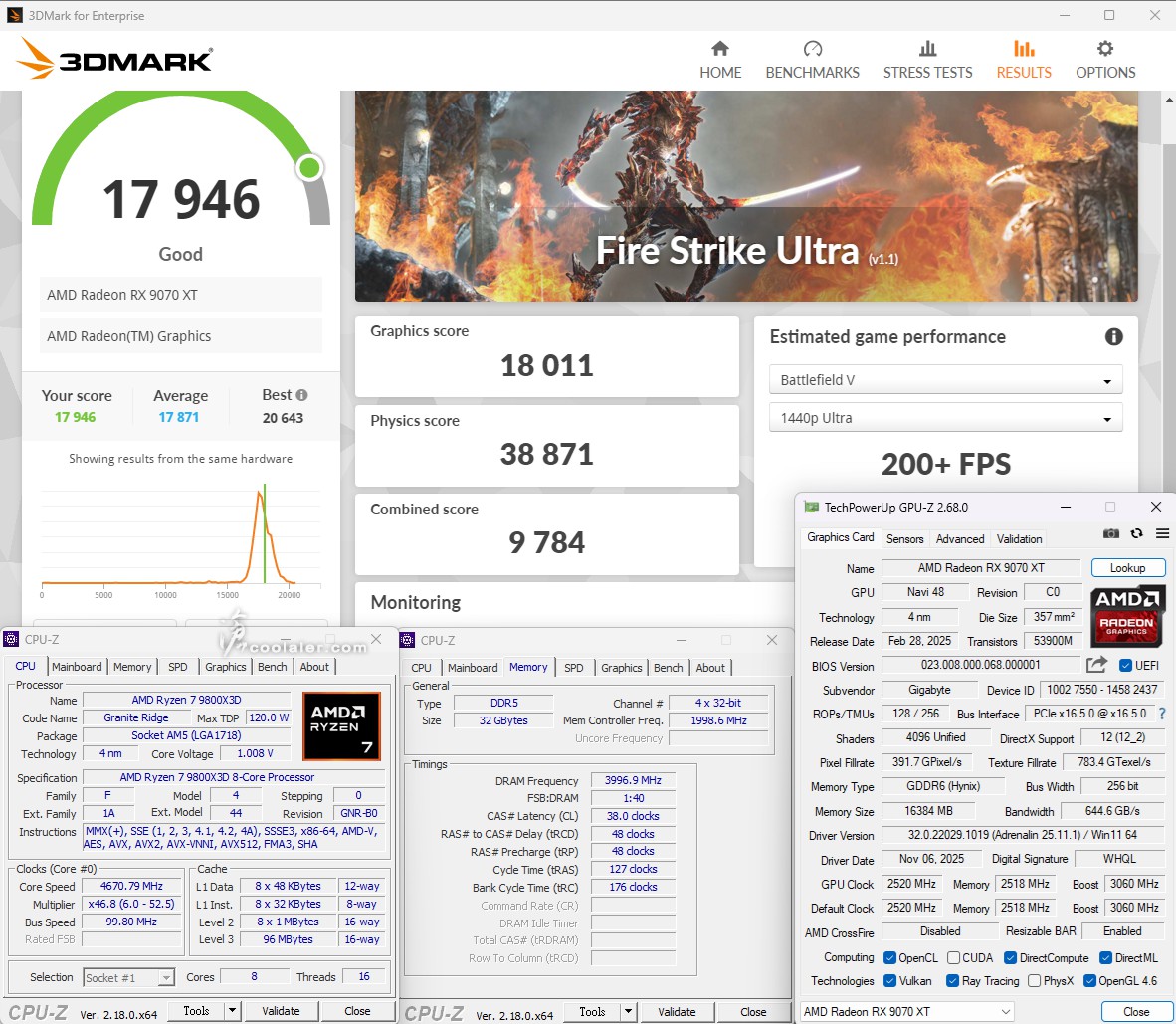Open the OPTIONS gear in 3DMark
Screen dimensions: 1176x1024
(x=1104, y=60)
